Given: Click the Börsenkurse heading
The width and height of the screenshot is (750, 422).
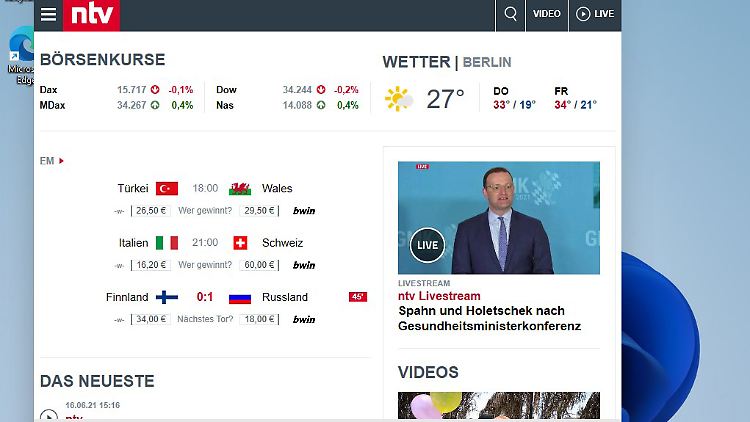Looking at the screenshot, I should [x=102, y=60].
